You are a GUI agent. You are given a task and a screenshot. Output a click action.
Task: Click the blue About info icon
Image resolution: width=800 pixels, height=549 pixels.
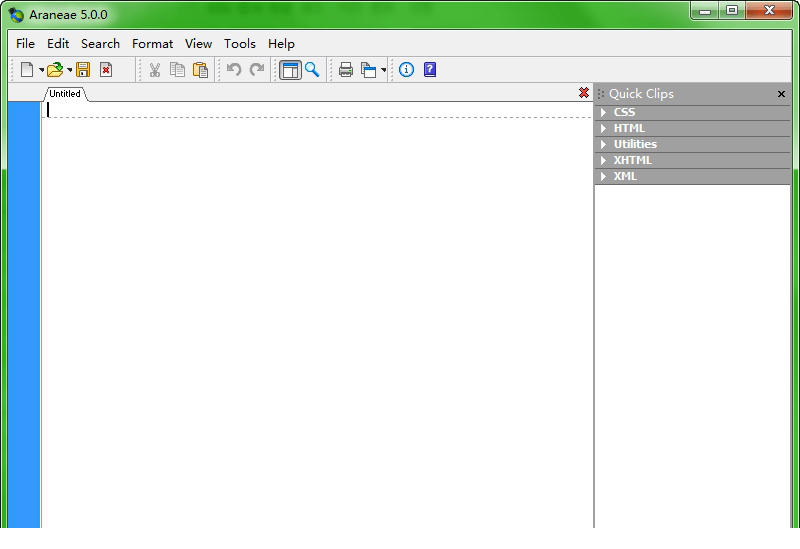(x=406, y=70)
